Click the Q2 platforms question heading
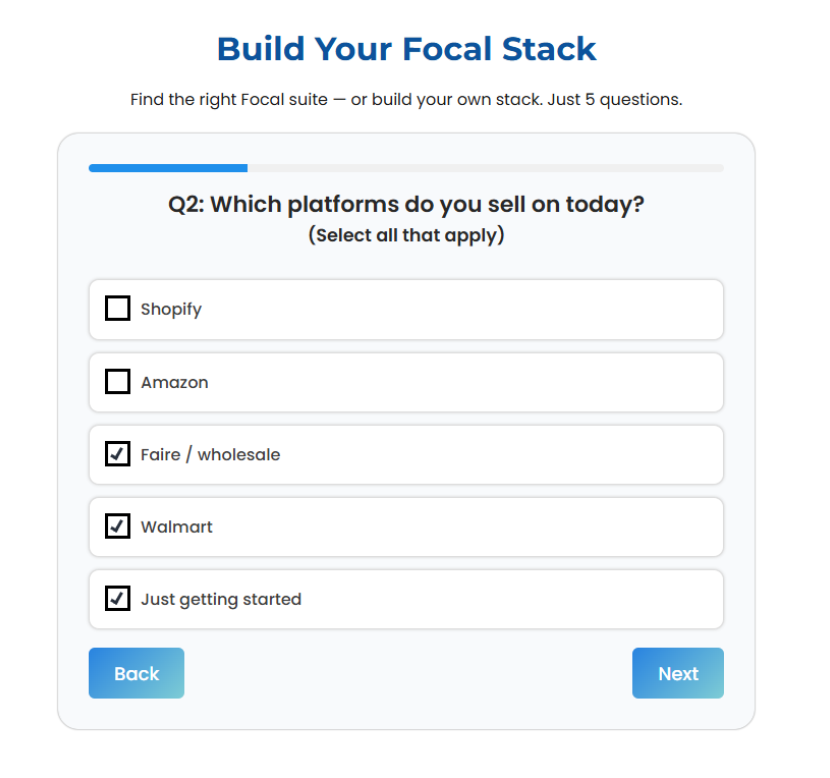Image resolution: width=830 pixels, height=778 pixels. tap(406, 204)
